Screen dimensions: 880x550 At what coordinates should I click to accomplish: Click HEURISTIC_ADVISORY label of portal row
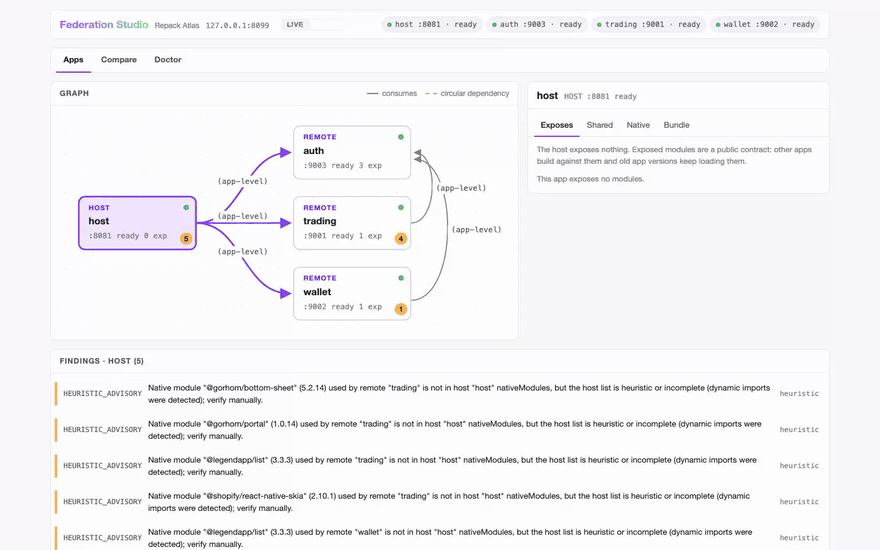coord(102,429)
